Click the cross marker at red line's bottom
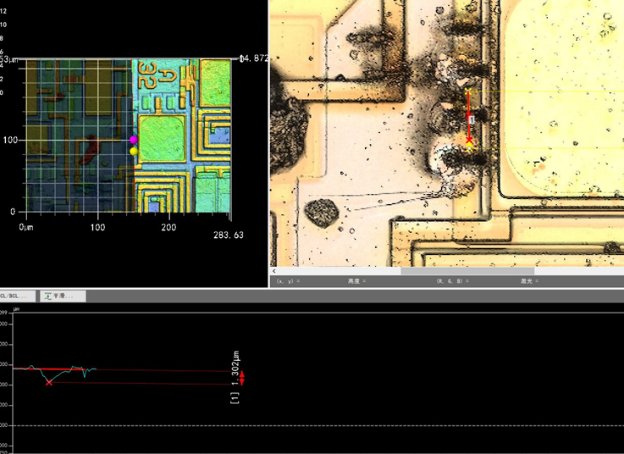624x454 pixels. pyautogui.click(x=469, y=142)
